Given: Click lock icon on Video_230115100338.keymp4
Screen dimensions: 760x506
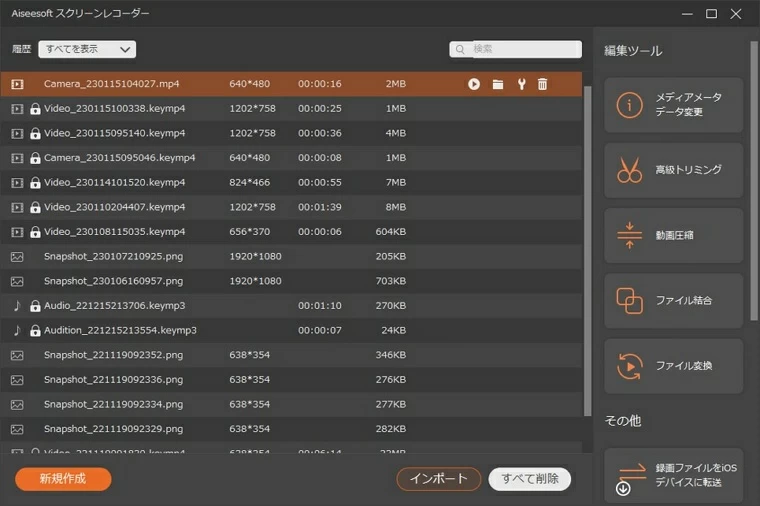Looking at the screenshot, I should pyautogui.click(x=35, y=109).
